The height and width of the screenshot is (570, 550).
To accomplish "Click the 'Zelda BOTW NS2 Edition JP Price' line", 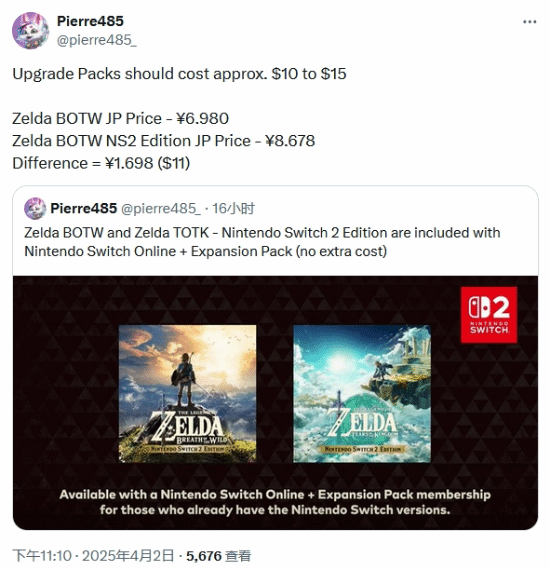I will (x=164, y=141).
